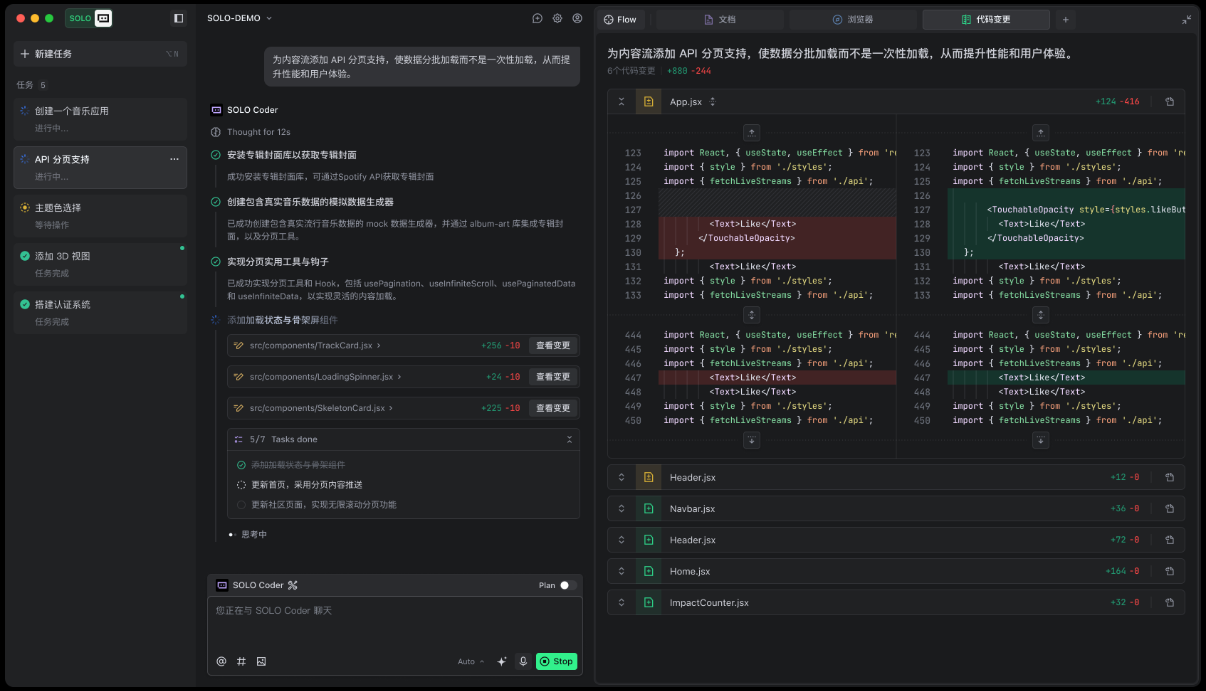Open App.jsx file using its right-side icon
The width and height of the screenshot is (1206, 691).
[x=1169, y=102]
